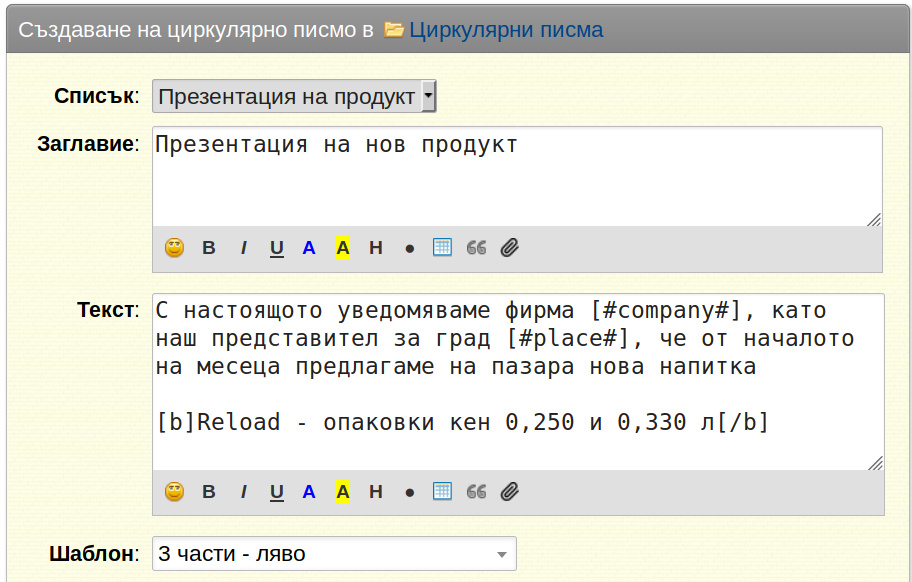Grab the Заглавие text area resize handle
Image resolution: width=912 pixels, height=582 pixels.
click(874, 219)
